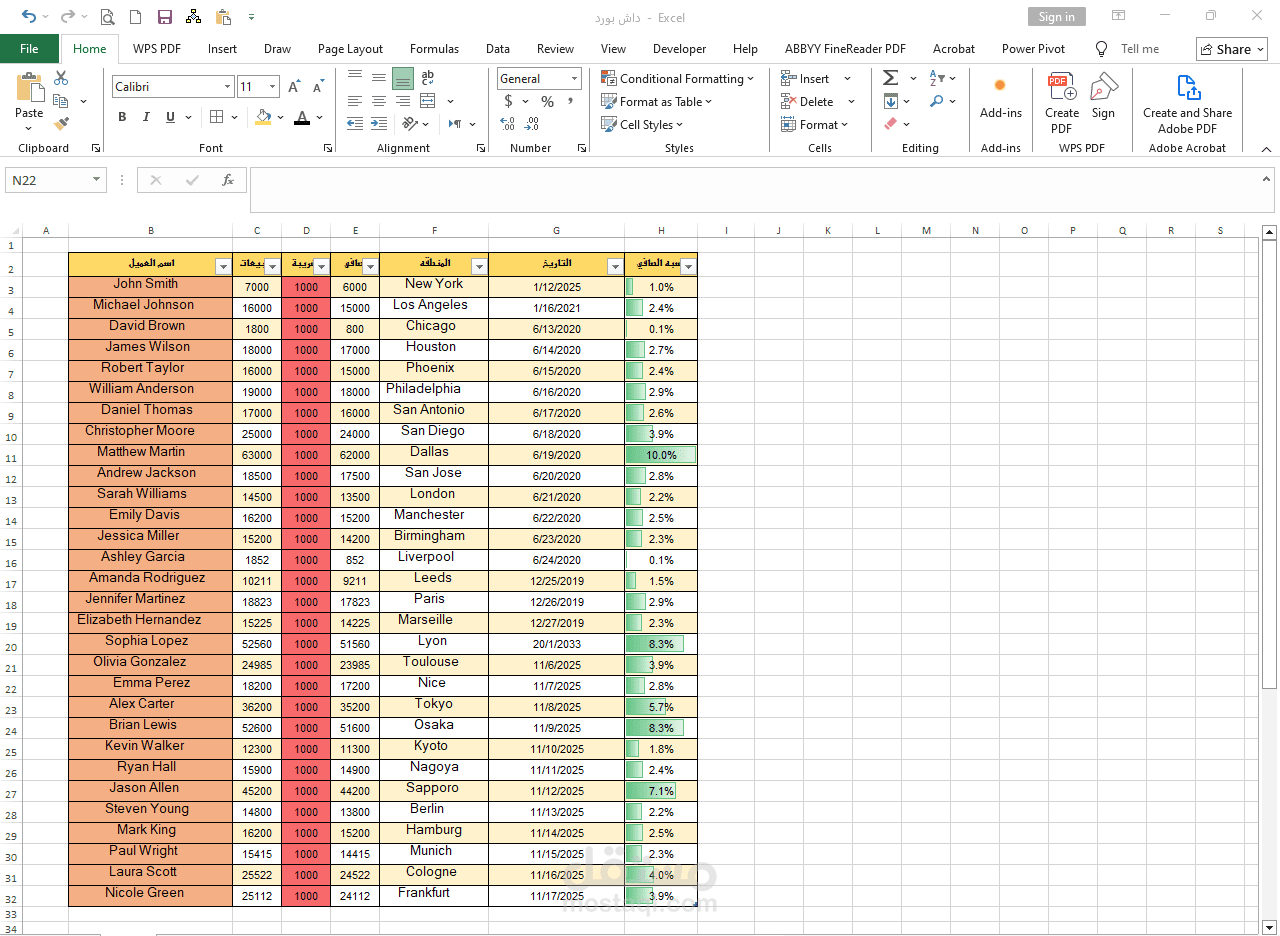Click the Increase Decimal icon
Viewport: 1280px width, 936px height.
(509, 125)
